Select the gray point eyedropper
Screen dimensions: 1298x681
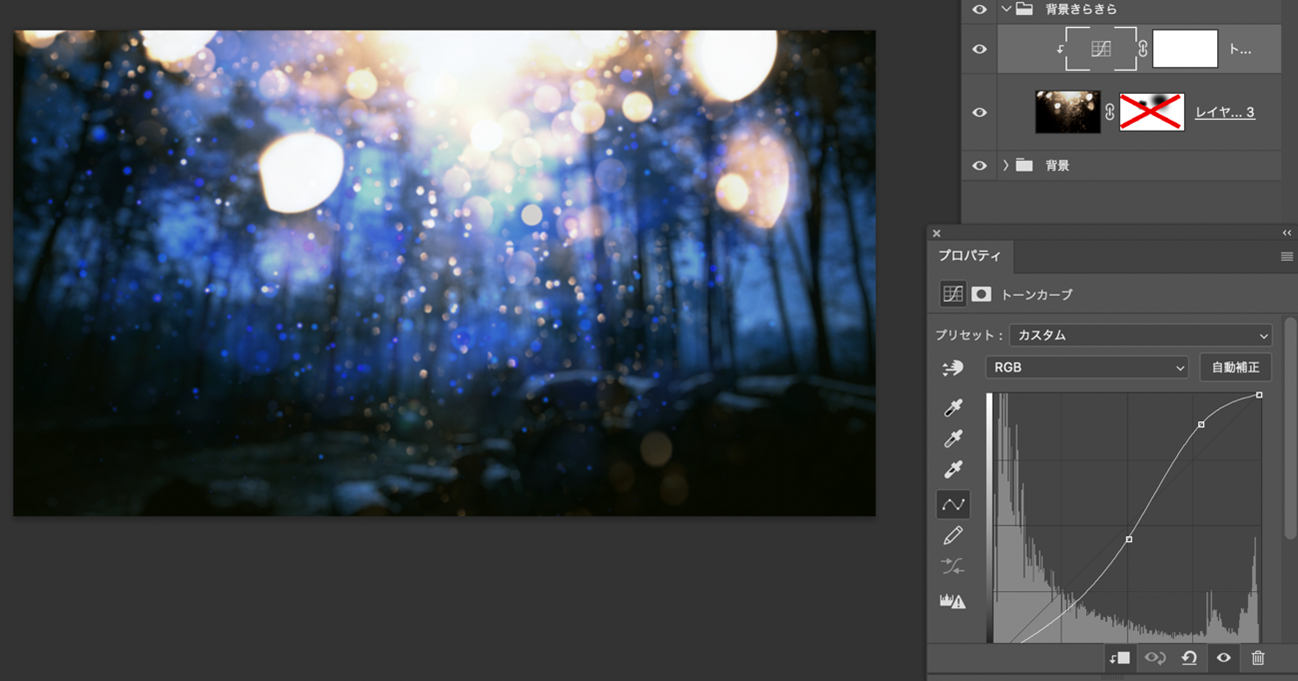point(953,439)
